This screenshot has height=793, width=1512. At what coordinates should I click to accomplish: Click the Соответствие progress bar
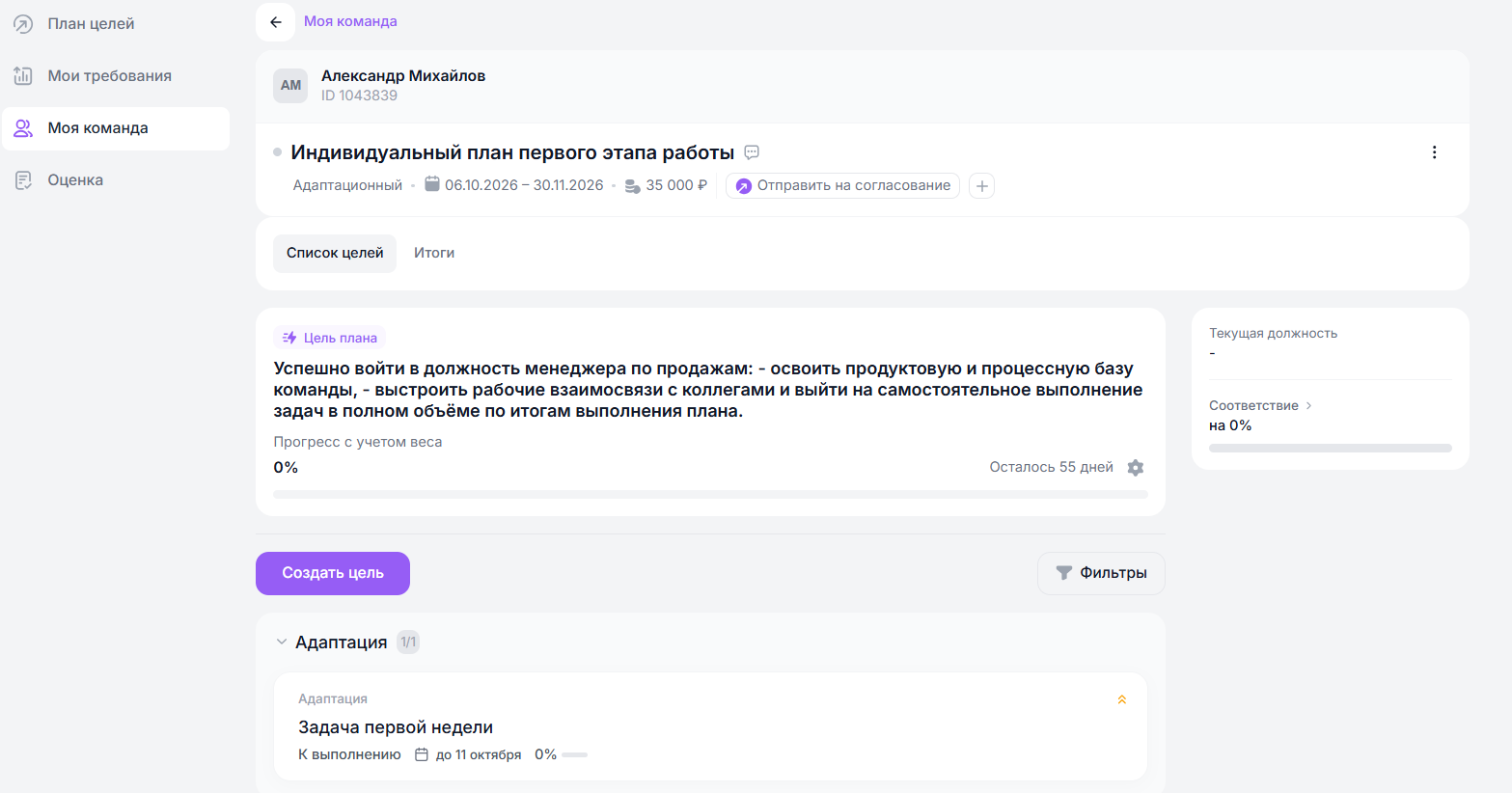(1331, 449)
